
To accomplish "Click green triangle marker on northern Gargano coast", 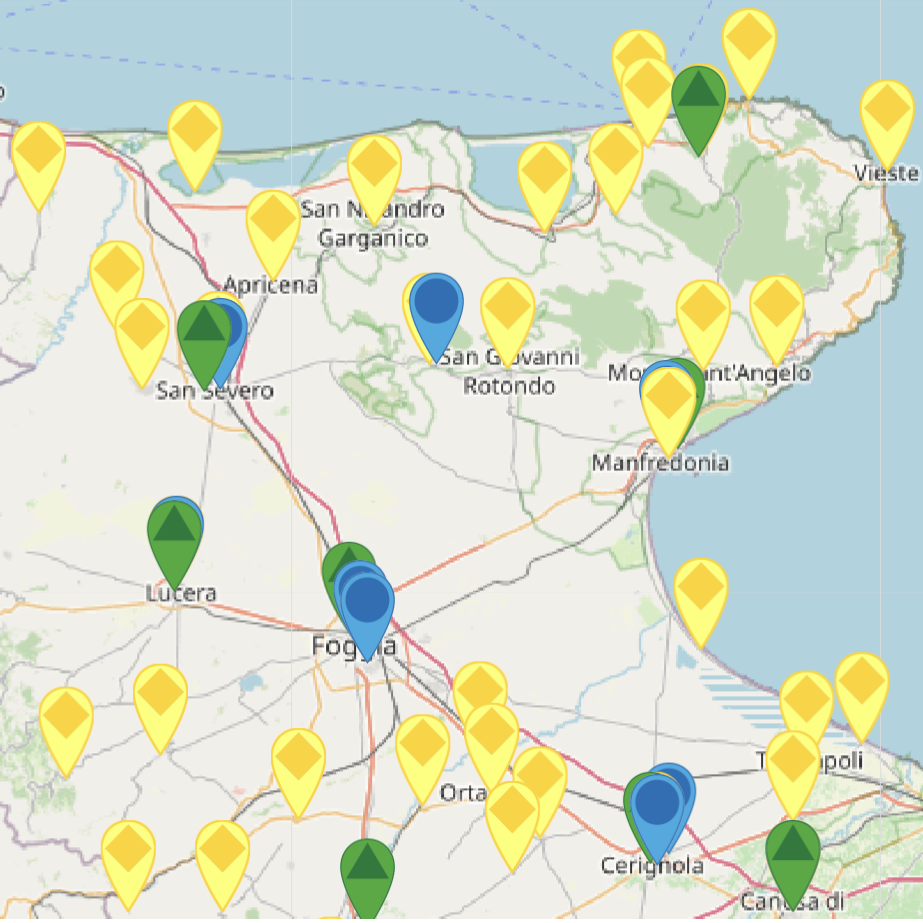I will 698,97.
